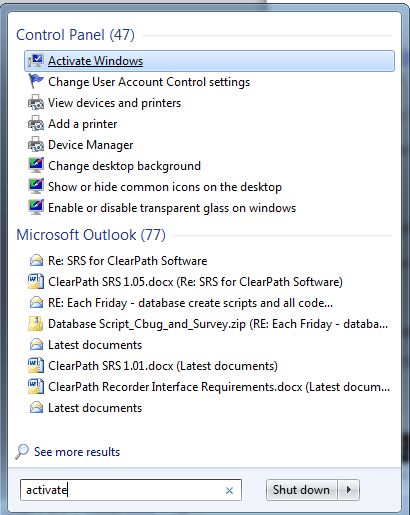Viewport: 410px width, 515px height.
Task: Open the email Re: SRS for ClearPath Software
Action: pos(127,261)
